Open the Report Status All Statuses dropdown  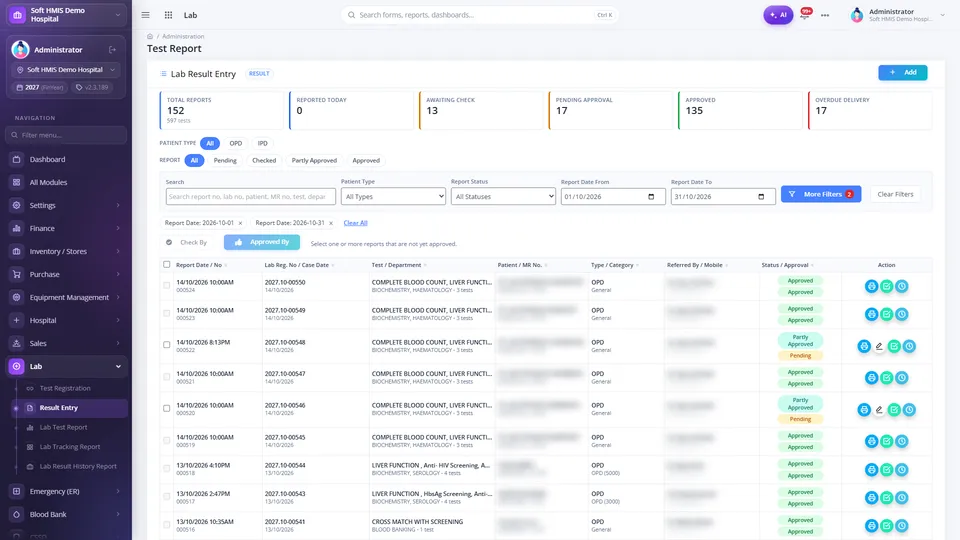503,197
